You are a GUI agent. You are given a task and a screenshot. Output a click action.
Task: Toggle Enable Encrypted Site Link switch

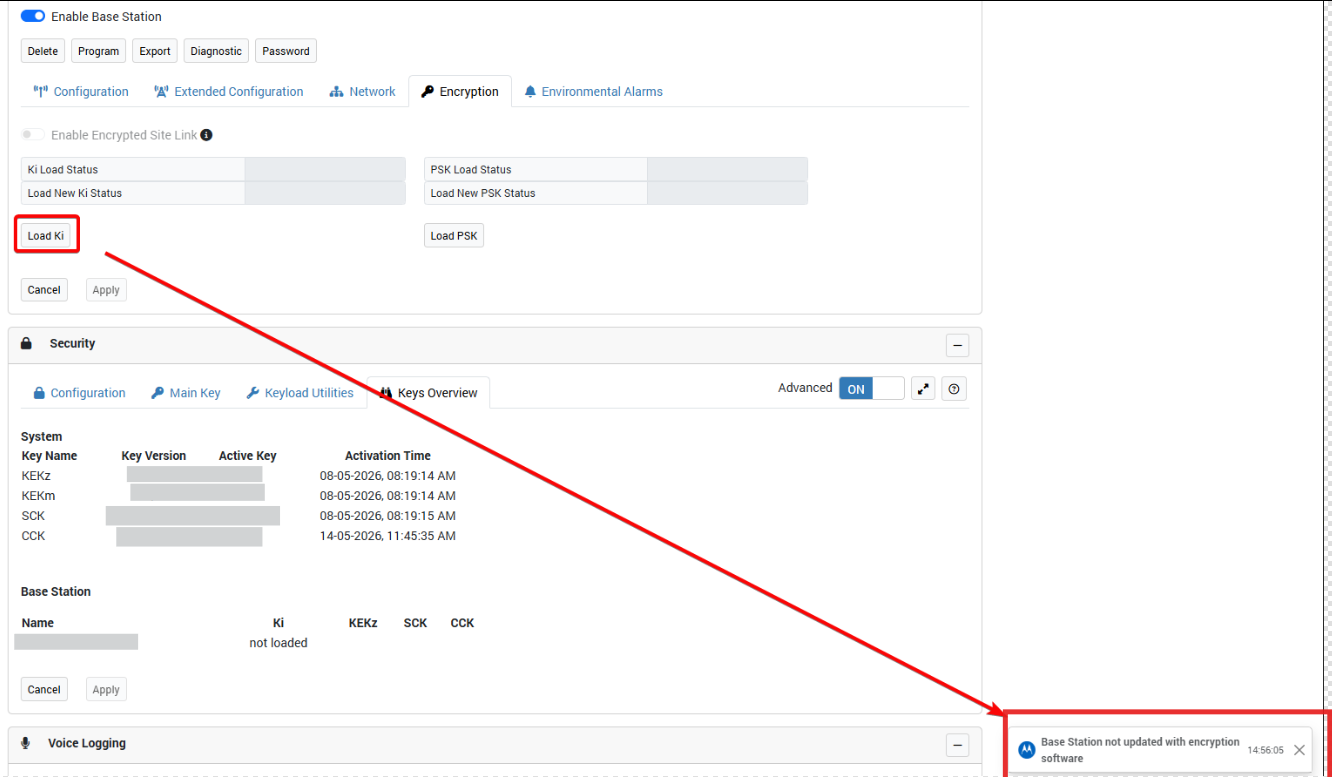click(x=33, y=135)
